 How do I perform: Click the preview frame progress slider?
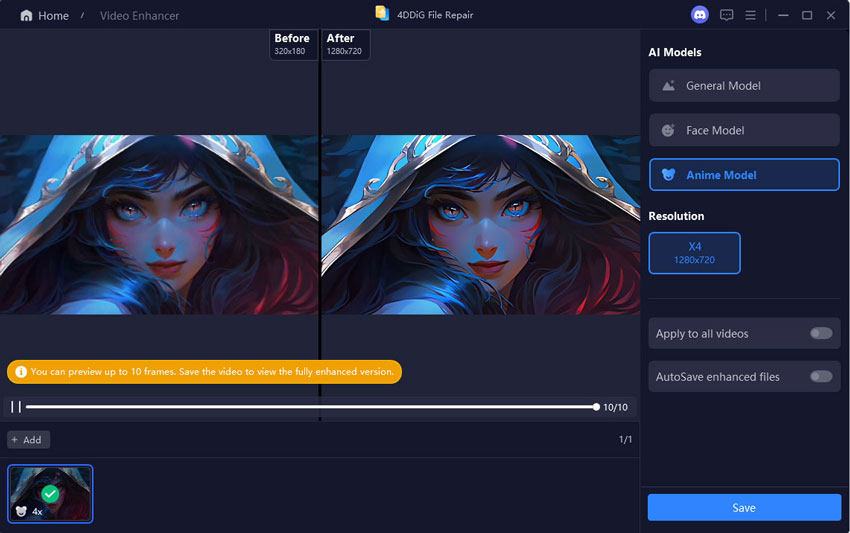click(311, 407)
